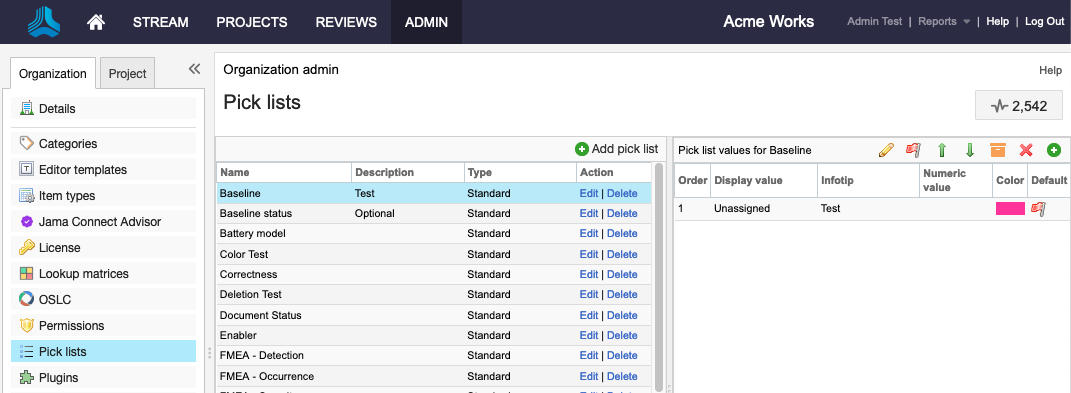The height and width of the screenshot is (393, 1071).
Task: Collapse the left admin sidebar
Action: point(194,68)
